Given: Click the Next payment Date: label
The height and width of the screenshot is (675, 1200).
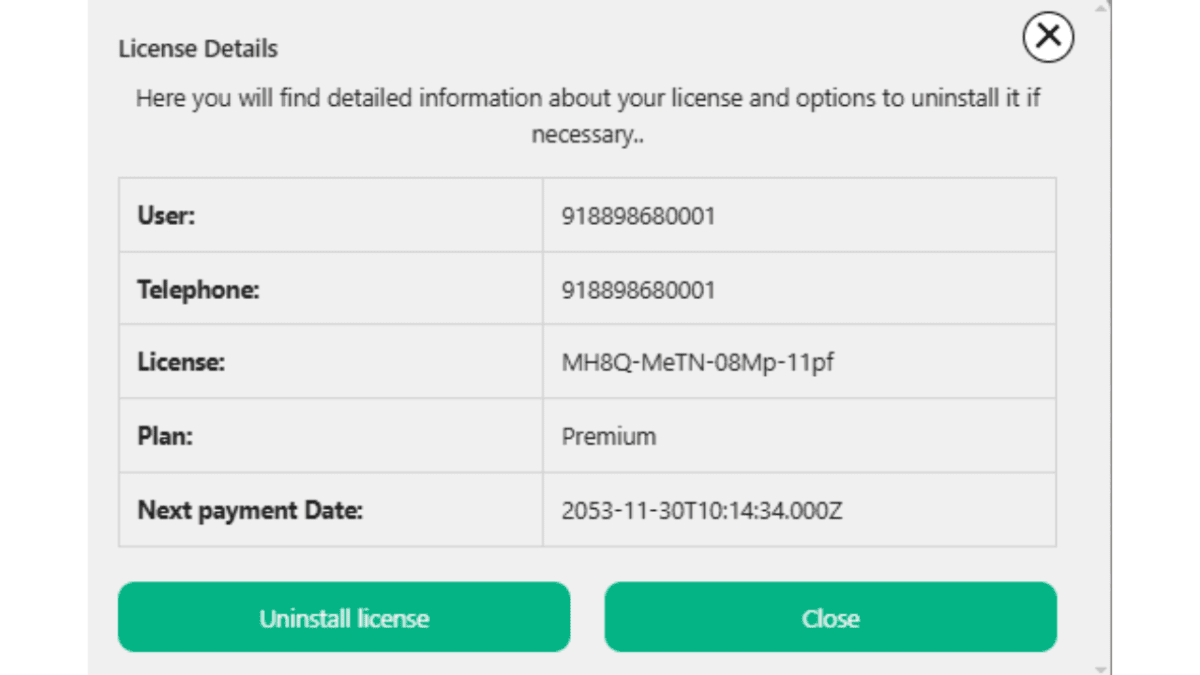Looking at the screenshot, I should [x=250, y=510].
